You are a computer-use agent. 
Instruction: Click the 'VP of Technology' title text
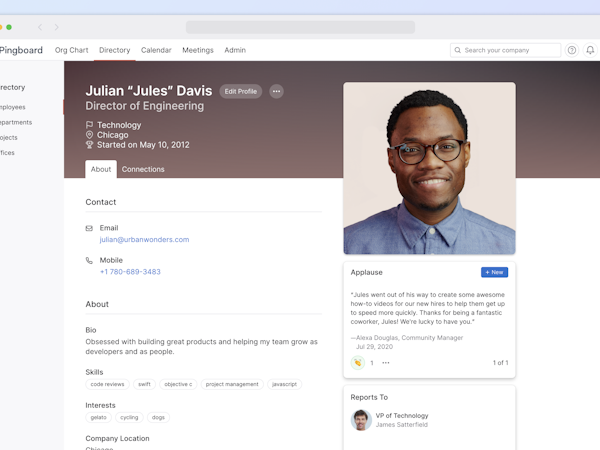pyautogui.click(x=402, y=416)
